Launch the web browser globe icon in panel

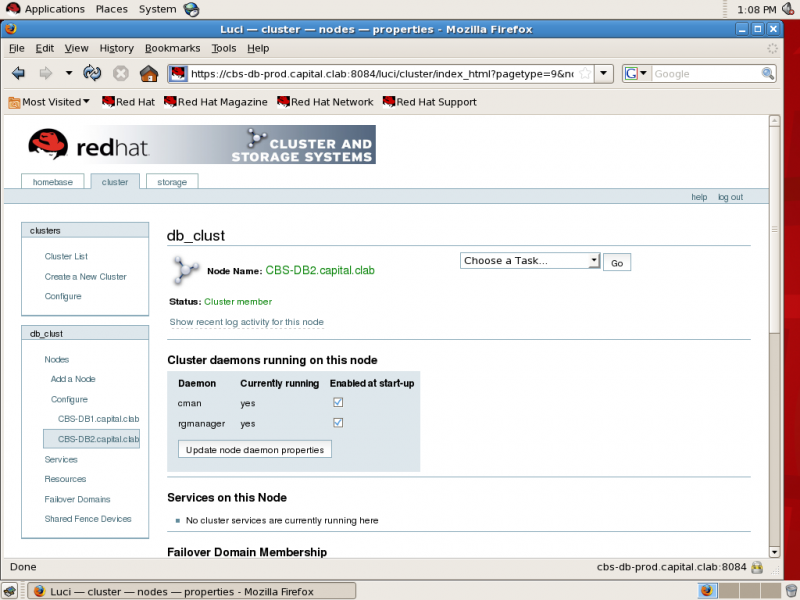[x=191, y=9]
